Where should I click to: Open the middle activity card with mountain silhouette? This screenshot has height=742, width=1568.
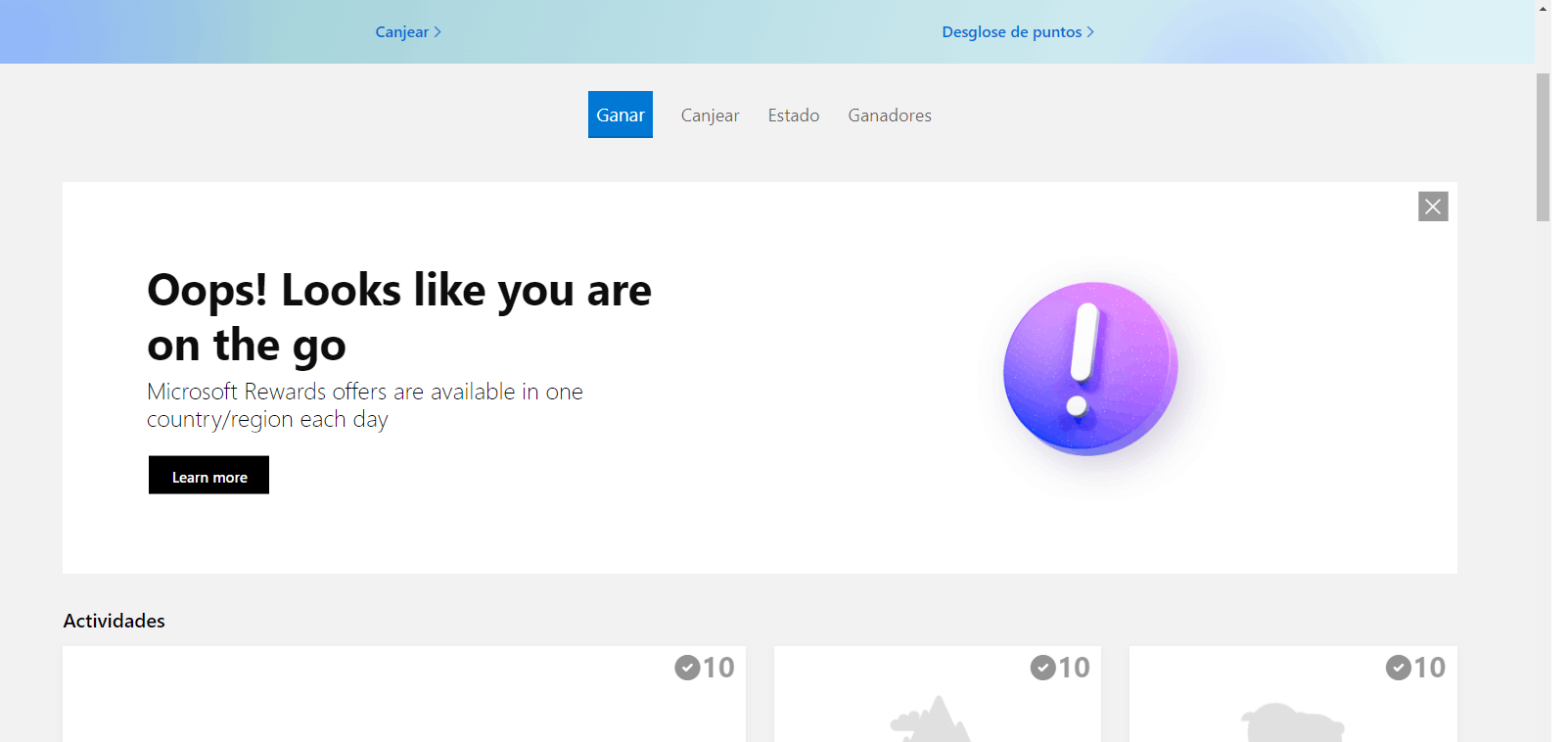click(x=938, y=694)
